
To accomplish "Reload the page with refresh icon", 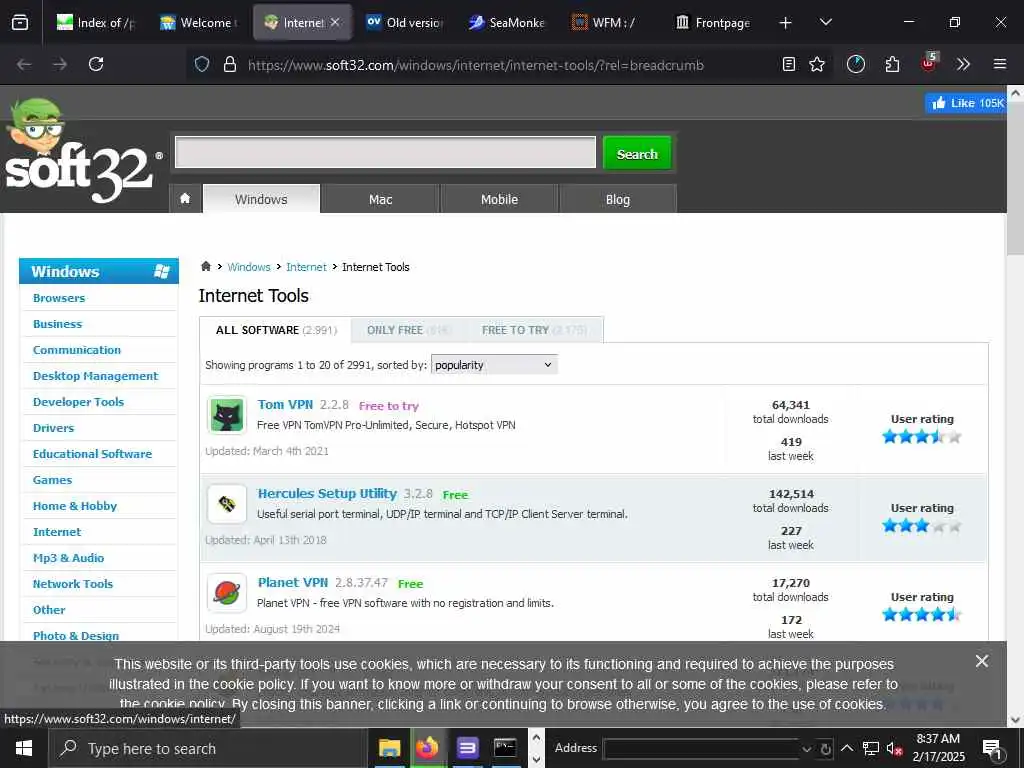I will [x=96, y=64].
